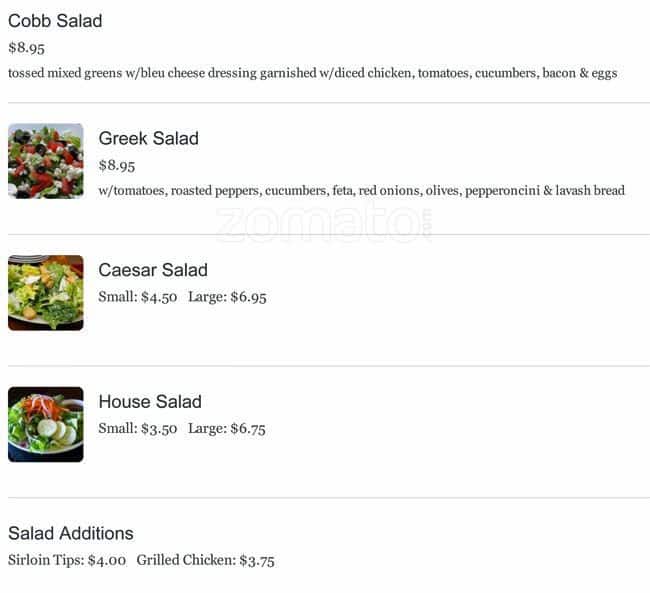
Task: Select House Salad small $3.50 price
Action: point(138,429)
